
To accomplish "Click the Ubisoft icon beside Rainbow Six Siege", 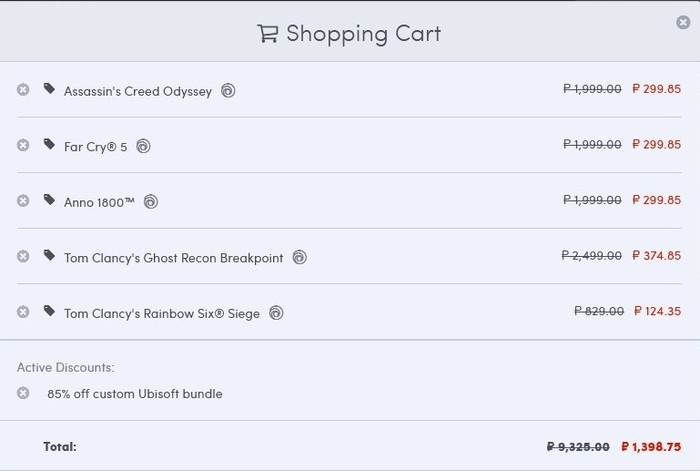I will (276, 313).
